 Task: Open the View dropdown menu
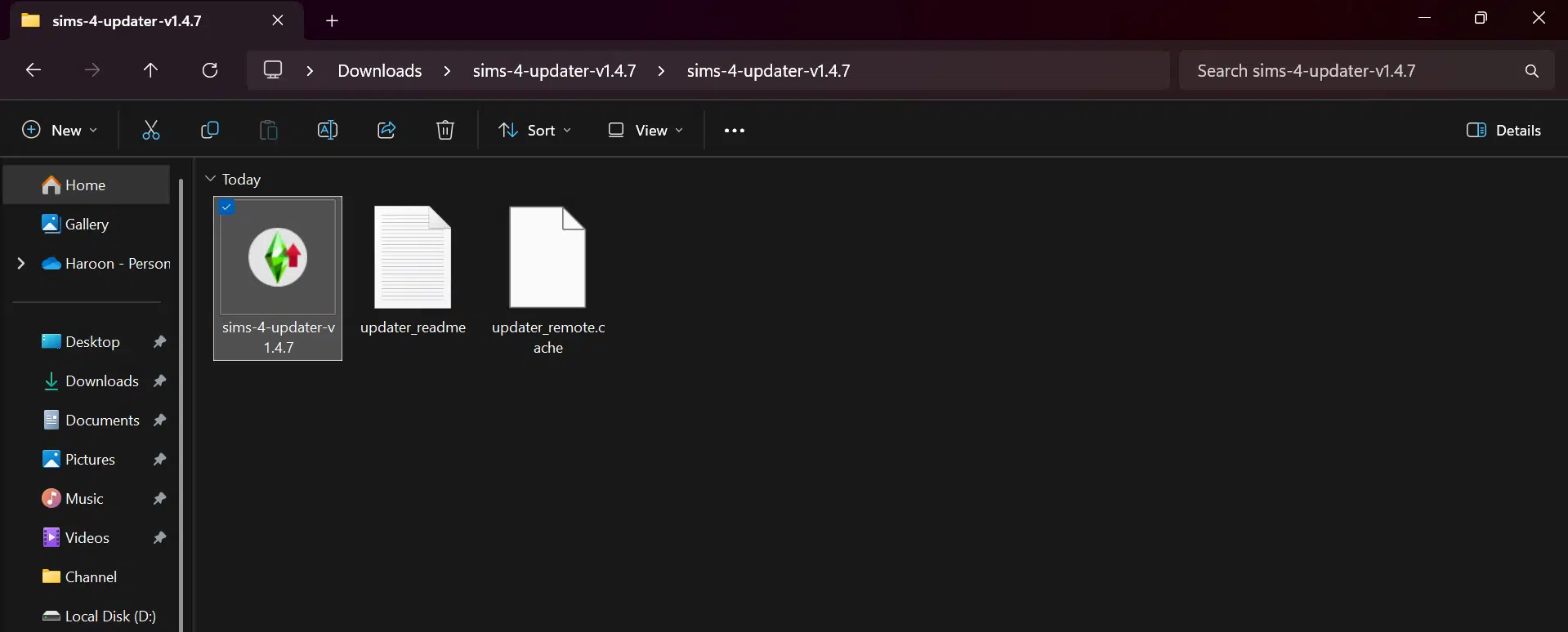point(646,131)
